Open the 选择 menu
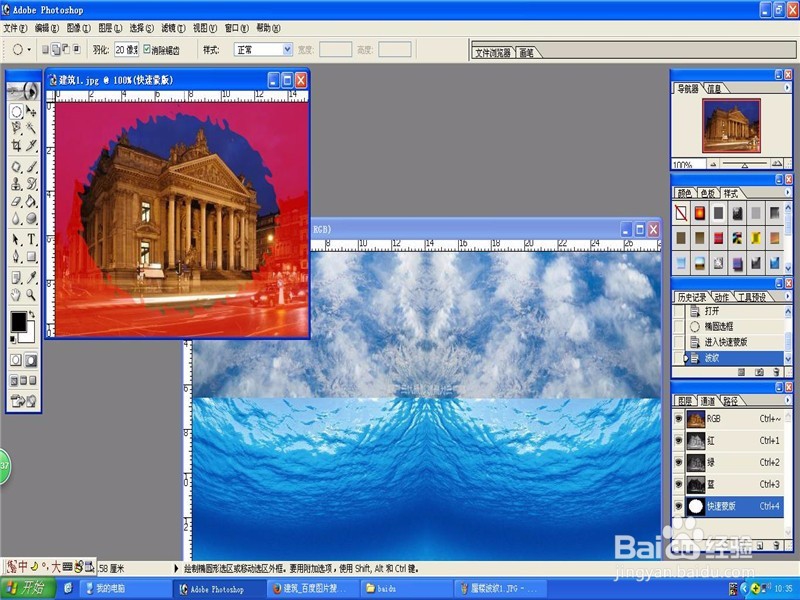Screen dimensions: 800x600 141,28
